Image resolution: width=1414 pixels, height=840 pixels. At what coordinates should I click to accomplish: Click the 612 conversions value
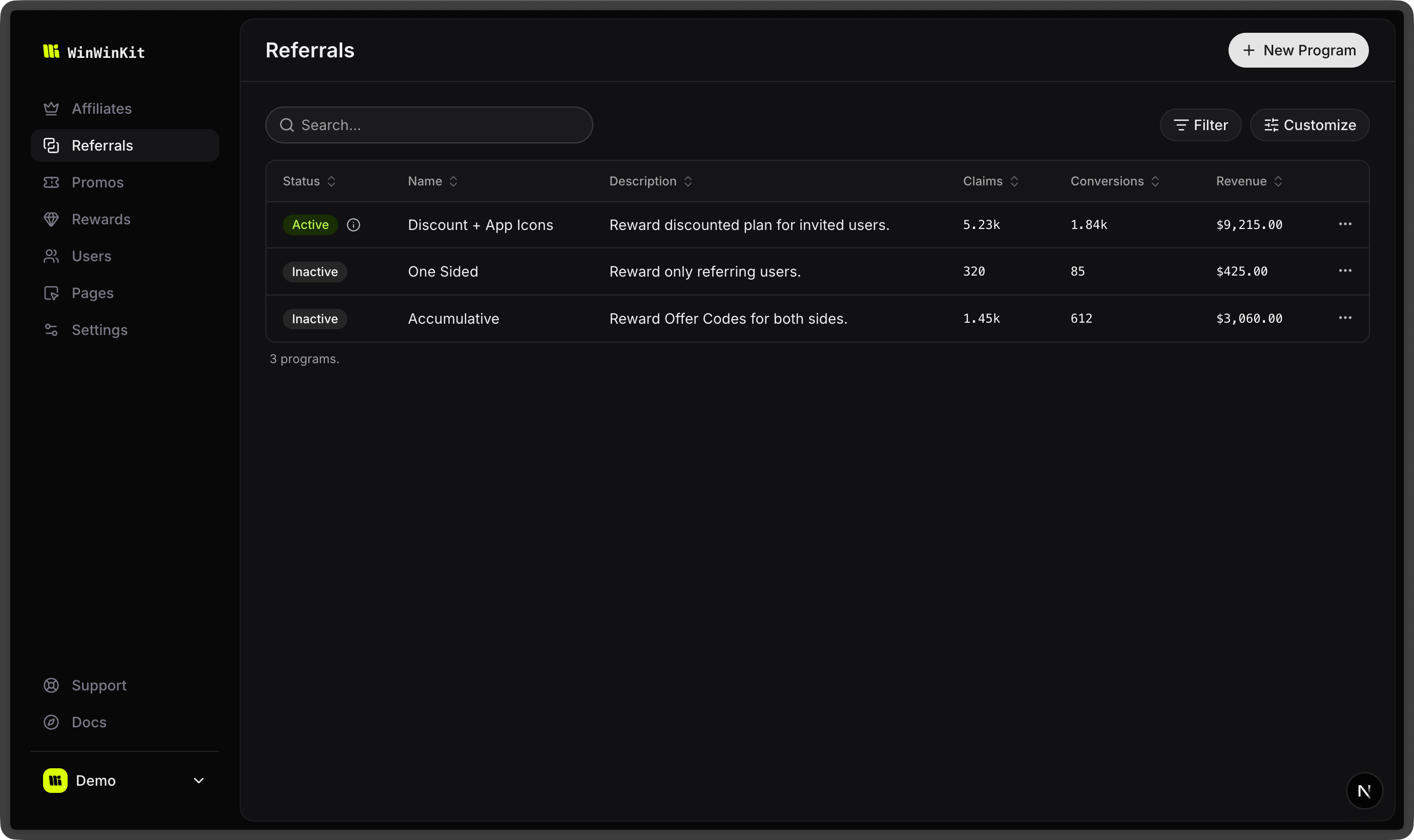1081,318
